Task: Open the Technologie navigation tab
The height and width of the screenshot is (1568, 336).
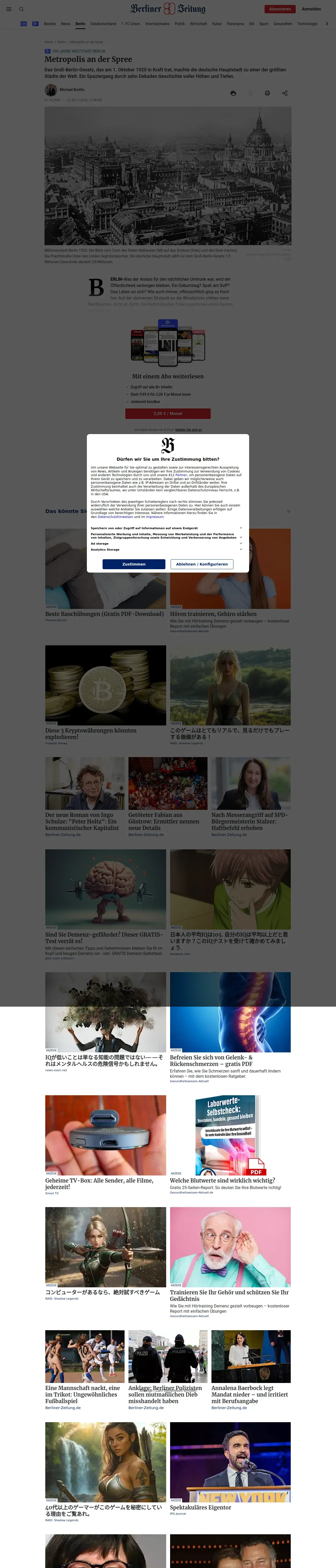Action: pyautogui.click(x=307, y=24)
